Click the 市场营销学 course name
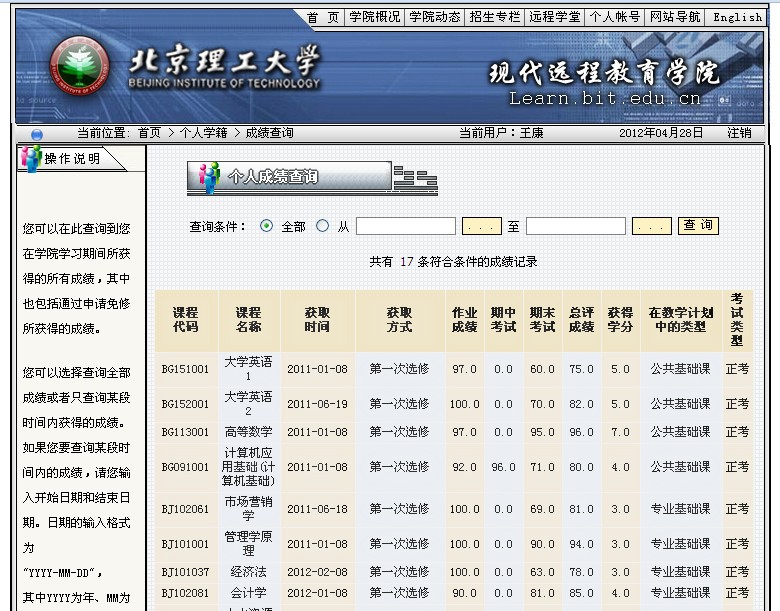 (x=248, y=509)
